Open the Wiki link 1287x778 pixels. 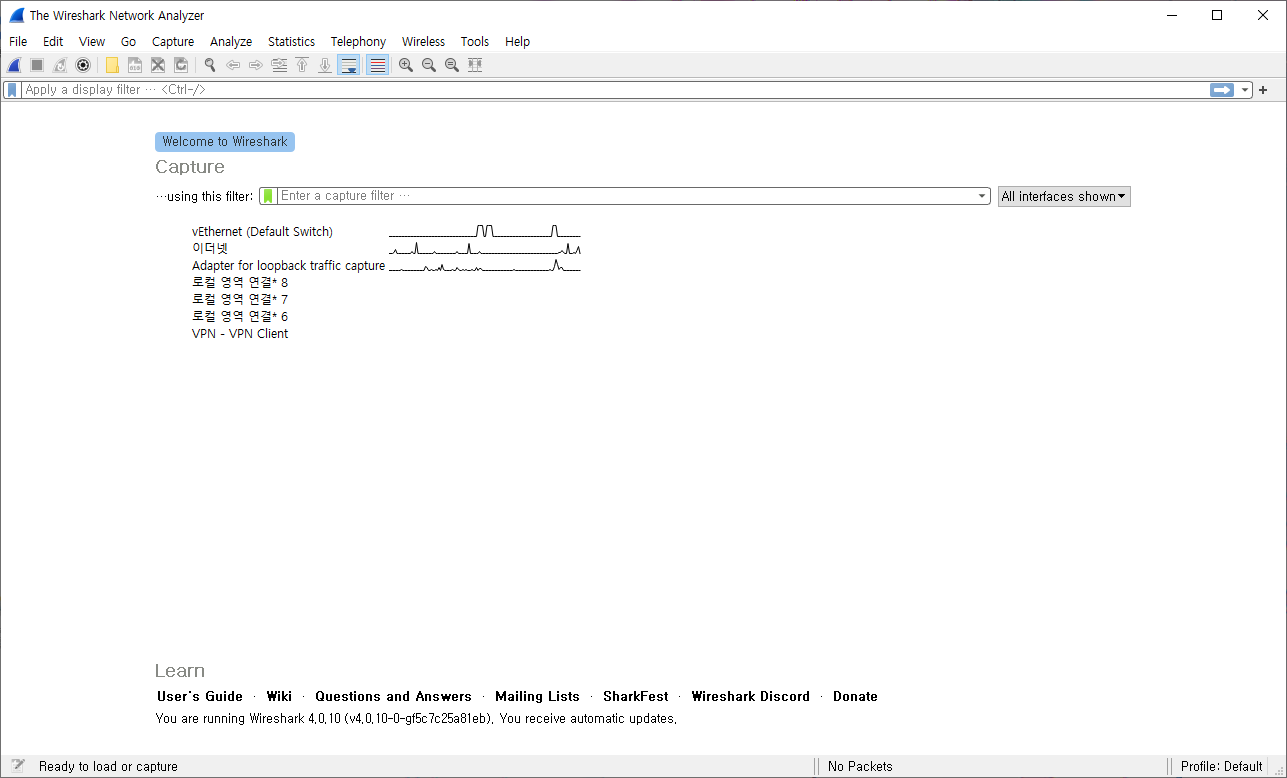tap(279, 697)
